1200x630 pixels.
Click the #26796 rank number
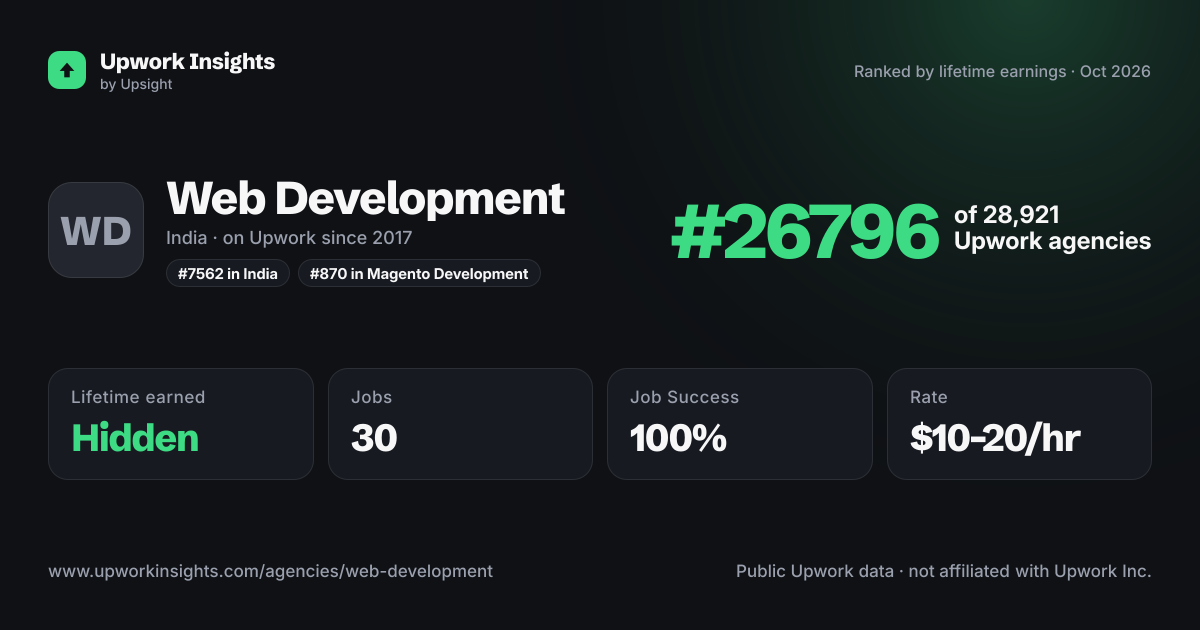pos(805,231)
